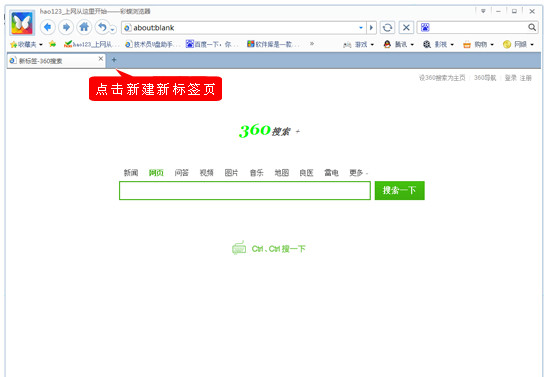Open the 网银 online banking dropdown
Screen dimensions: 547x377
pyautogui.click(x=518, y=45)
